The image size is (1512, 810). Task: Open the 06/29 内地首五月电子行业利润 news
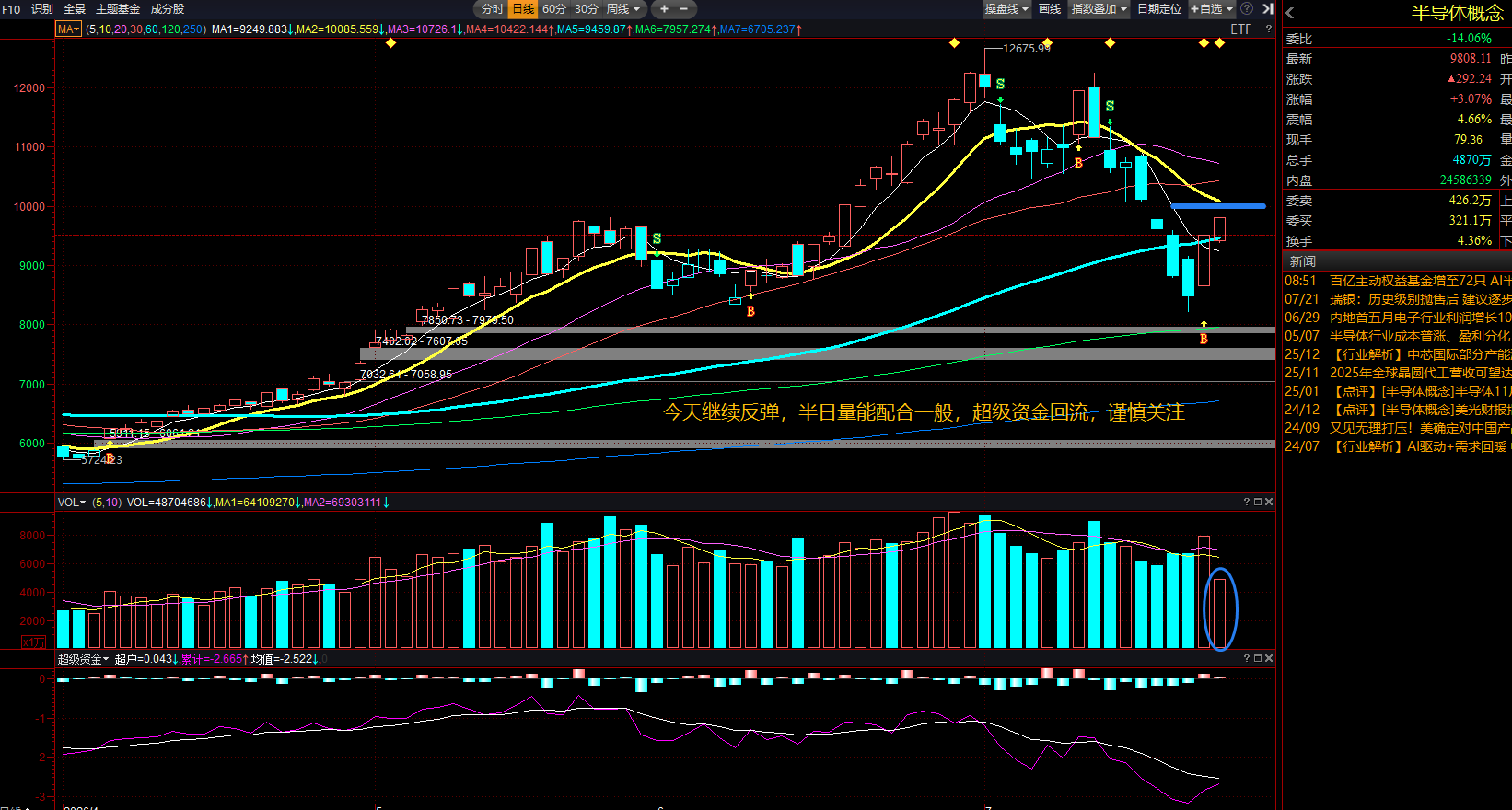pyautogui.click(x=1398, y=318)
